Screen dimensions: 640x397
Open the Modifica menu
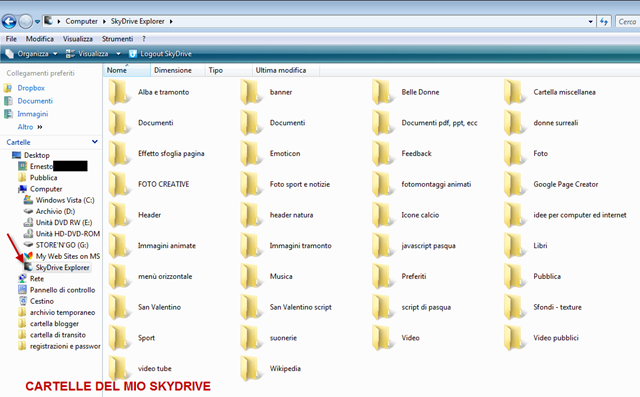[40, 39]
